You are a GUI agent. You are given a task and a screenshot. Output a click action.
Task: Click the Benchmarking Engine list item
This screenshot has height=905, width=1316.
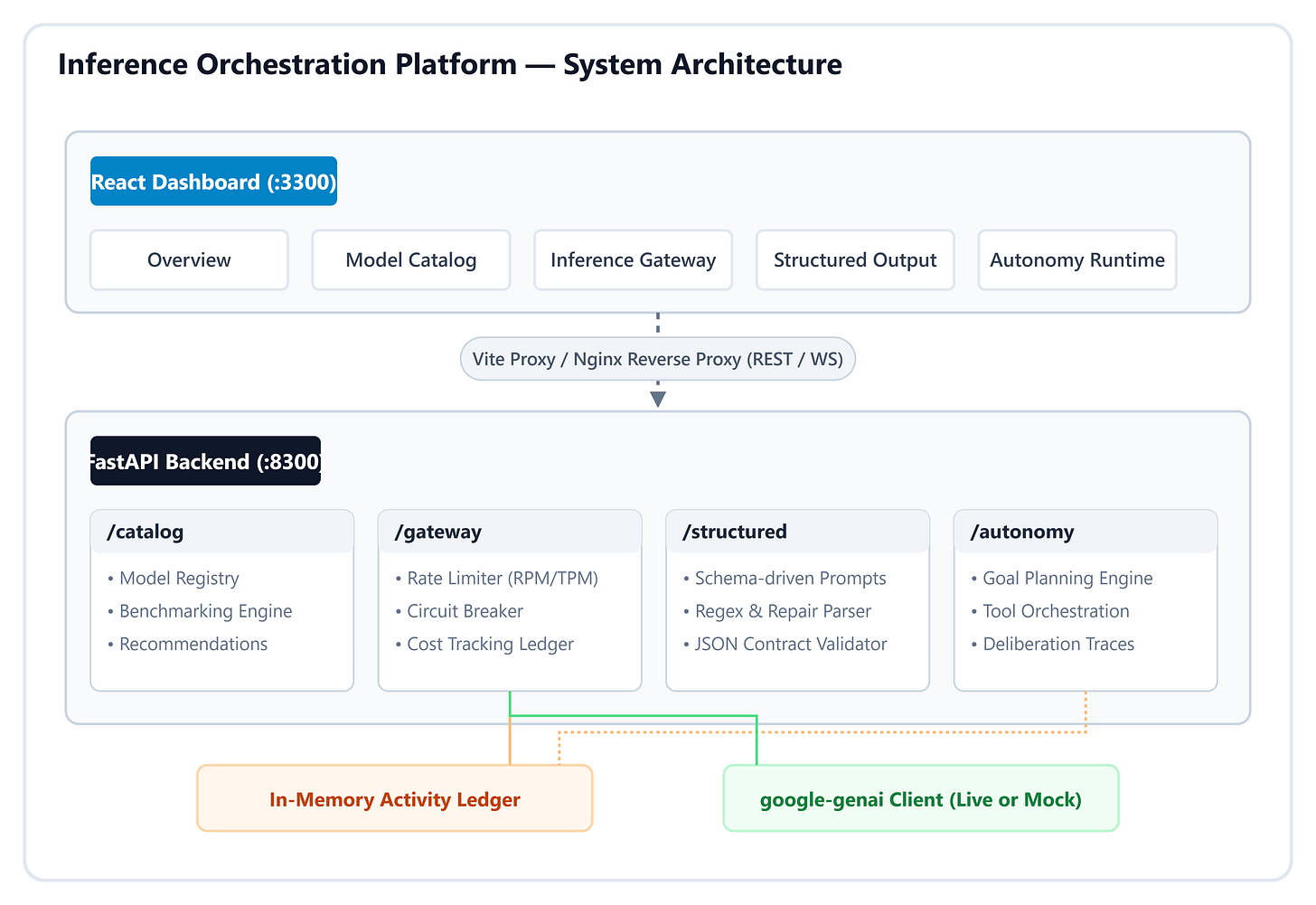[200, 611]
